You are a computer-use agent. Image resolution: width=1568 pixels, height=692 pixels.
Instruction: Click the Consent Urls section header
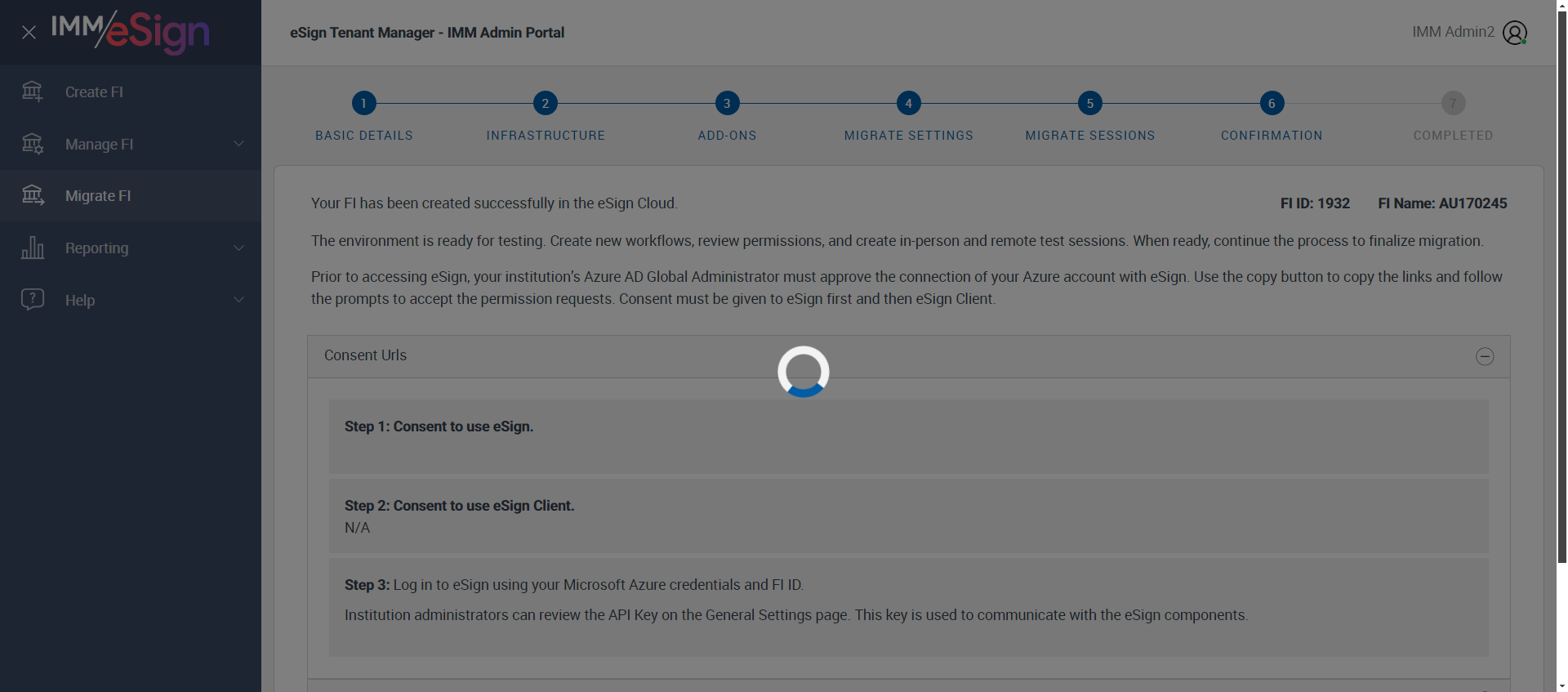(x=908, y=356)
